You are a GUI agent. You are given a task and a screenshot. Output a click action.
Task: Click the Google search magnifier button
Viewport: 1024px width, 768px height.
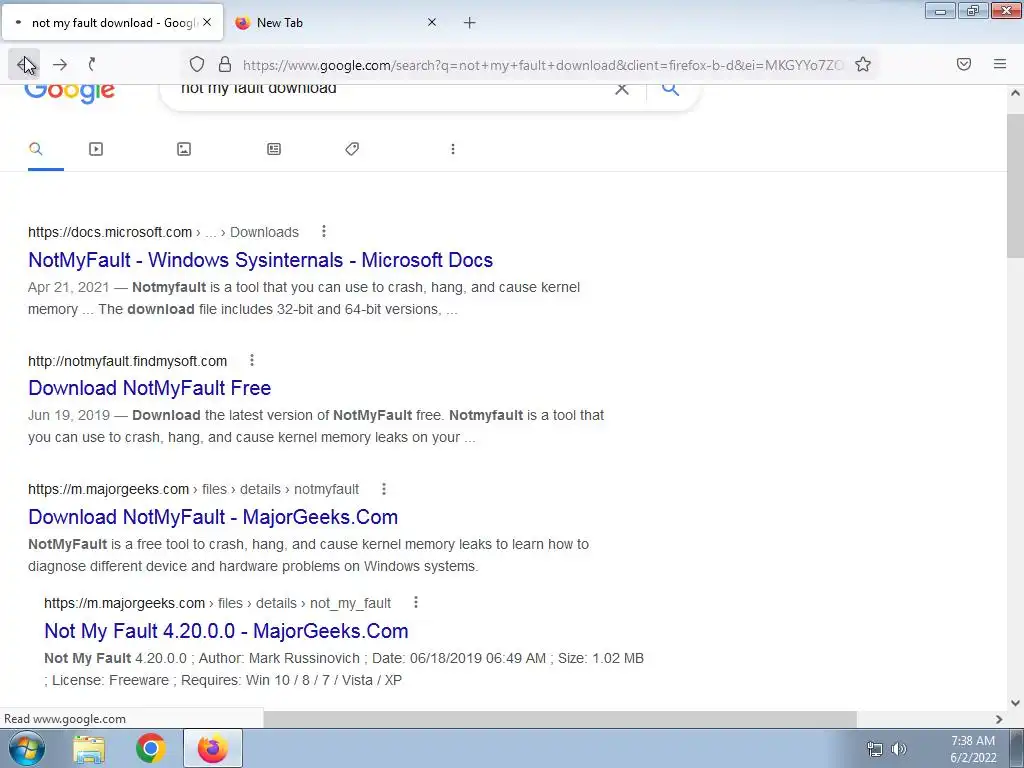[671, 89]
